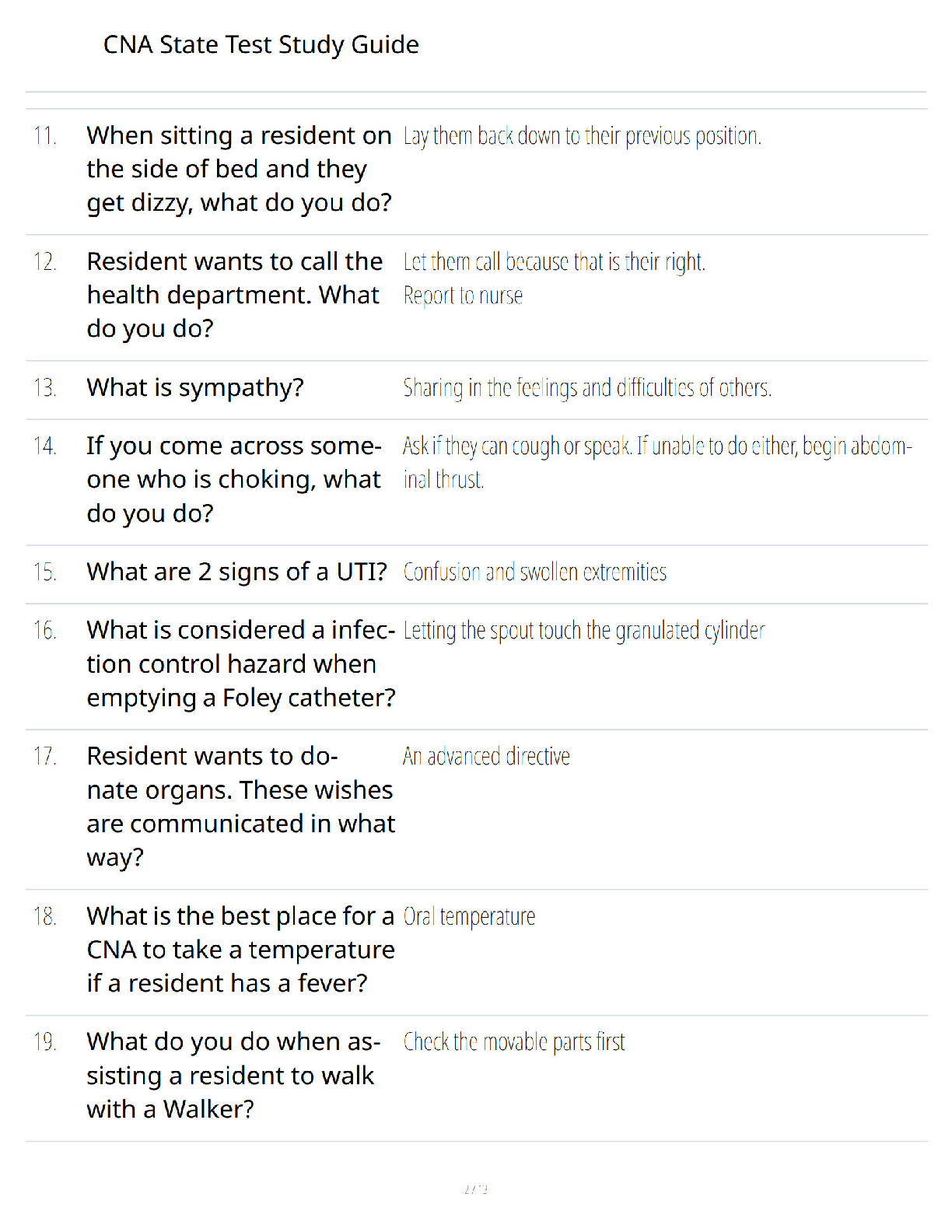The image size is (952, 1232).
Task: Click the spout touching graduated cylinder answer
Action: 584,630
